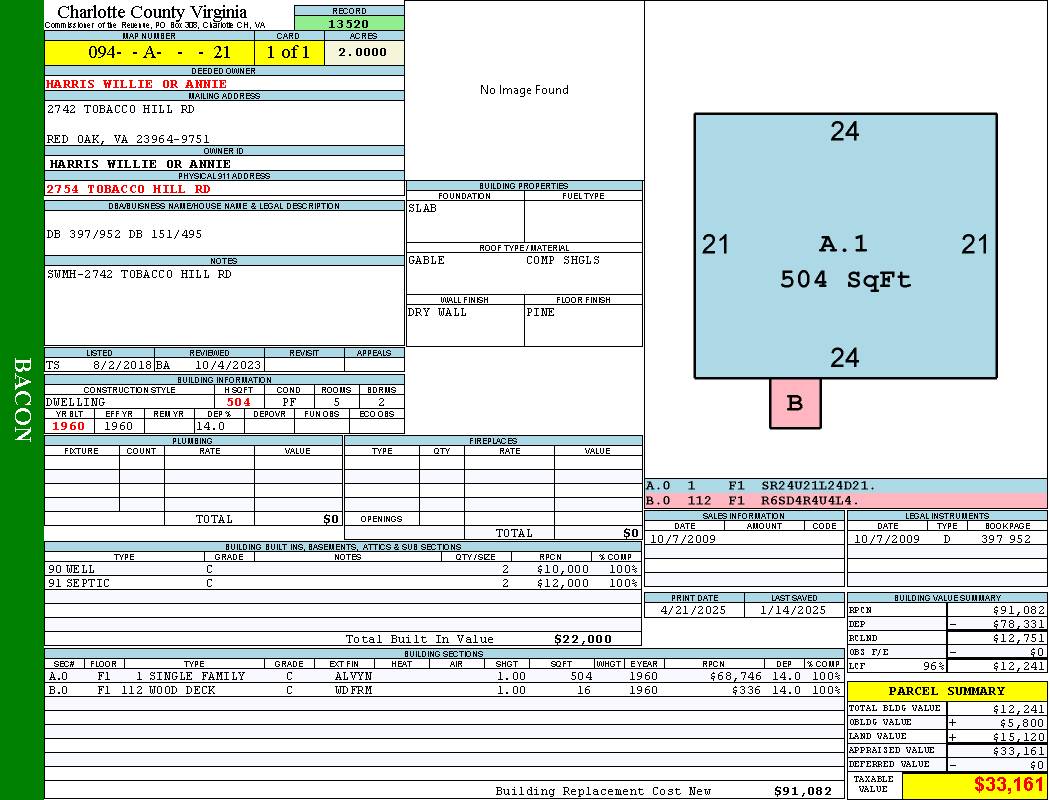Click the legal instrument book page 397 952
Screen dimensions: 1050x800
1005,539
